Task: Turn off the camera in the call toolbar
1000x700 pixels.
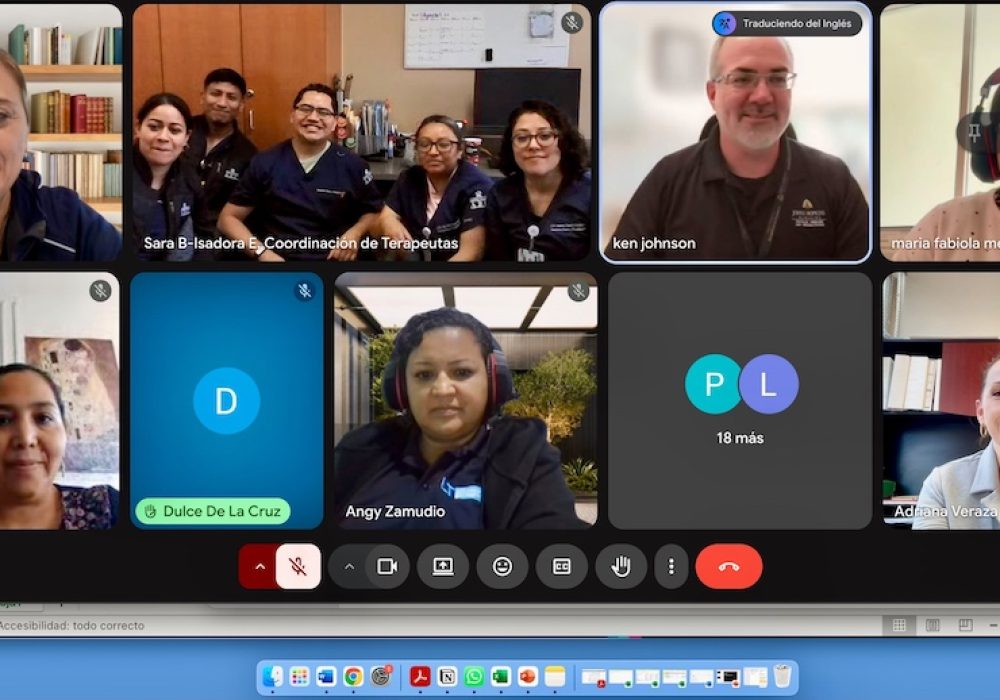Action: pos(387,566)
